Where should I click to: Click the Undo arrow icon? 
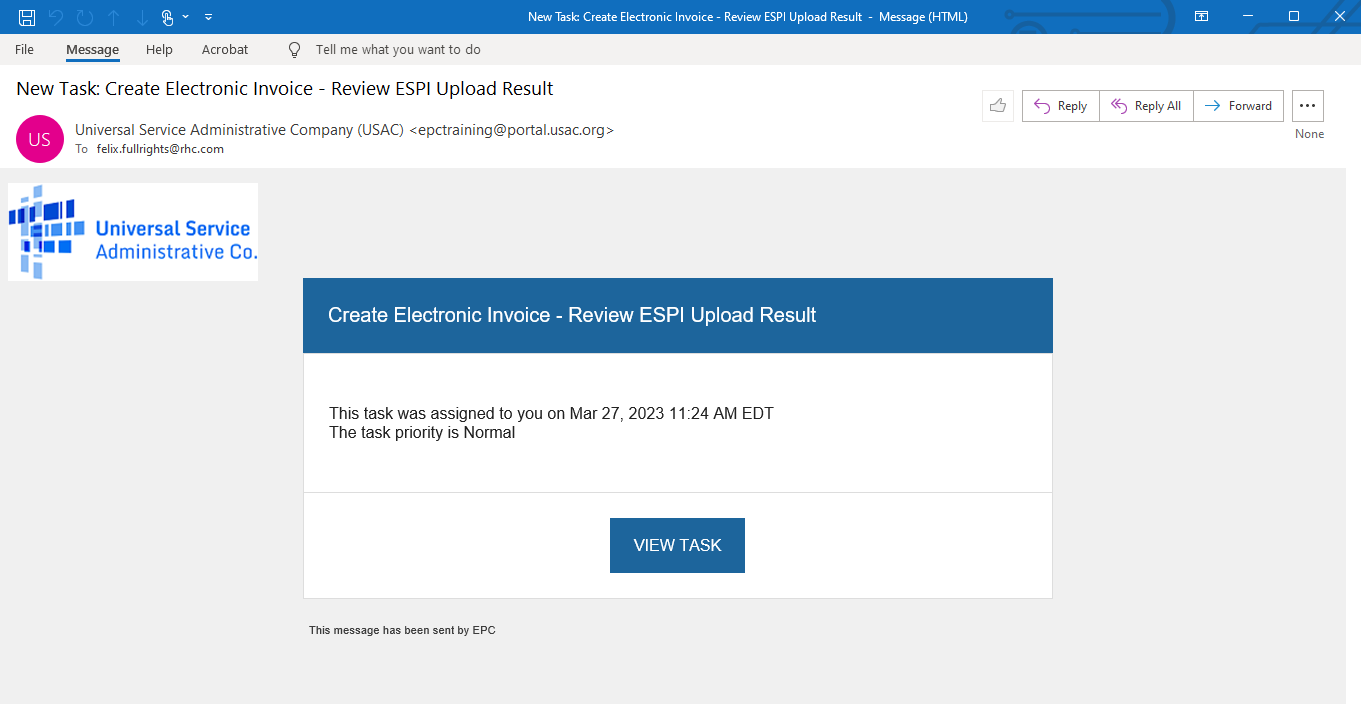pyautogui.click(x=56, y=17)
